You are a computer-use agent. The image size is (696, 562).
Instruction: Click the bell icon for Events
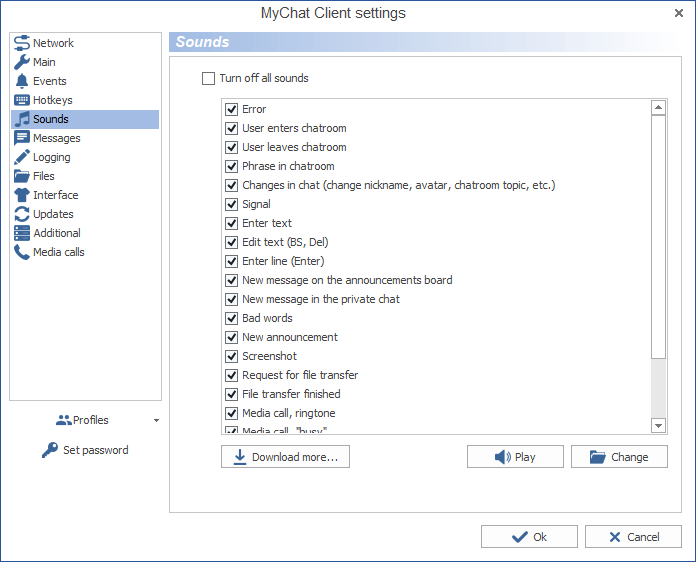point(22,81)
